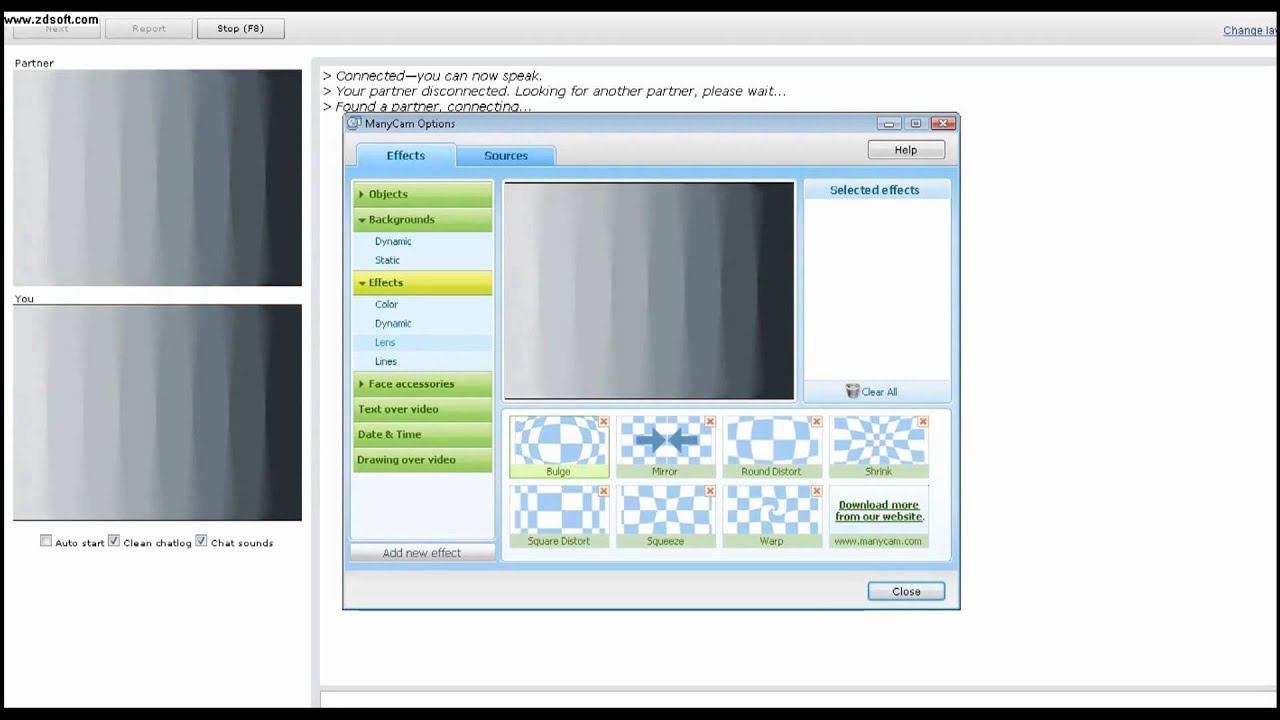Click the Change layout link

pyautogui.click(x=1251, y=30)
